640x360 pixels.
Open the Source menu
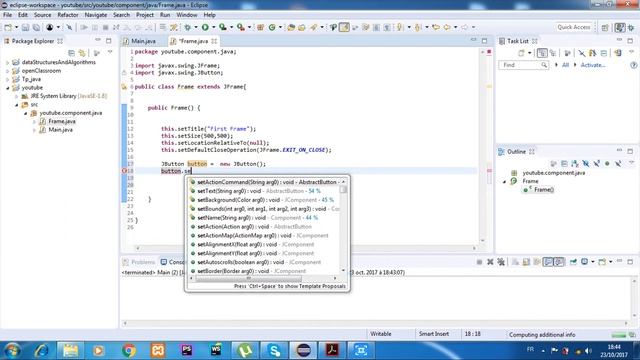click(42, 15)
